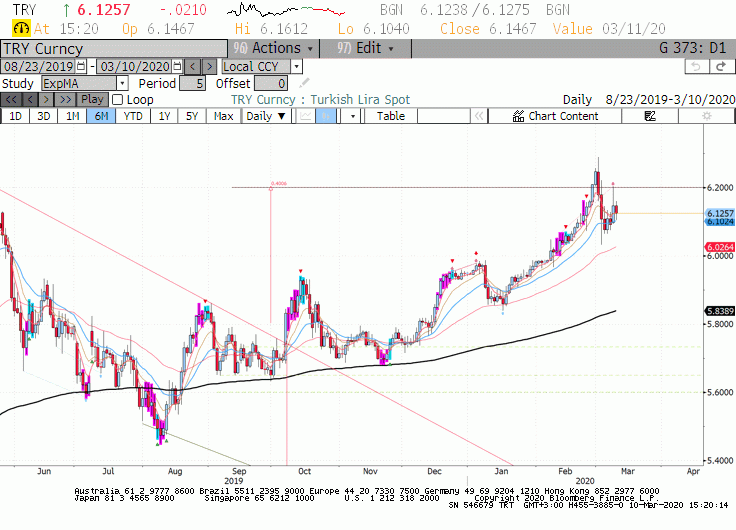This screenshot has width=736, height=530.
Task: Select the 1Y range tab
Action: 164,116
